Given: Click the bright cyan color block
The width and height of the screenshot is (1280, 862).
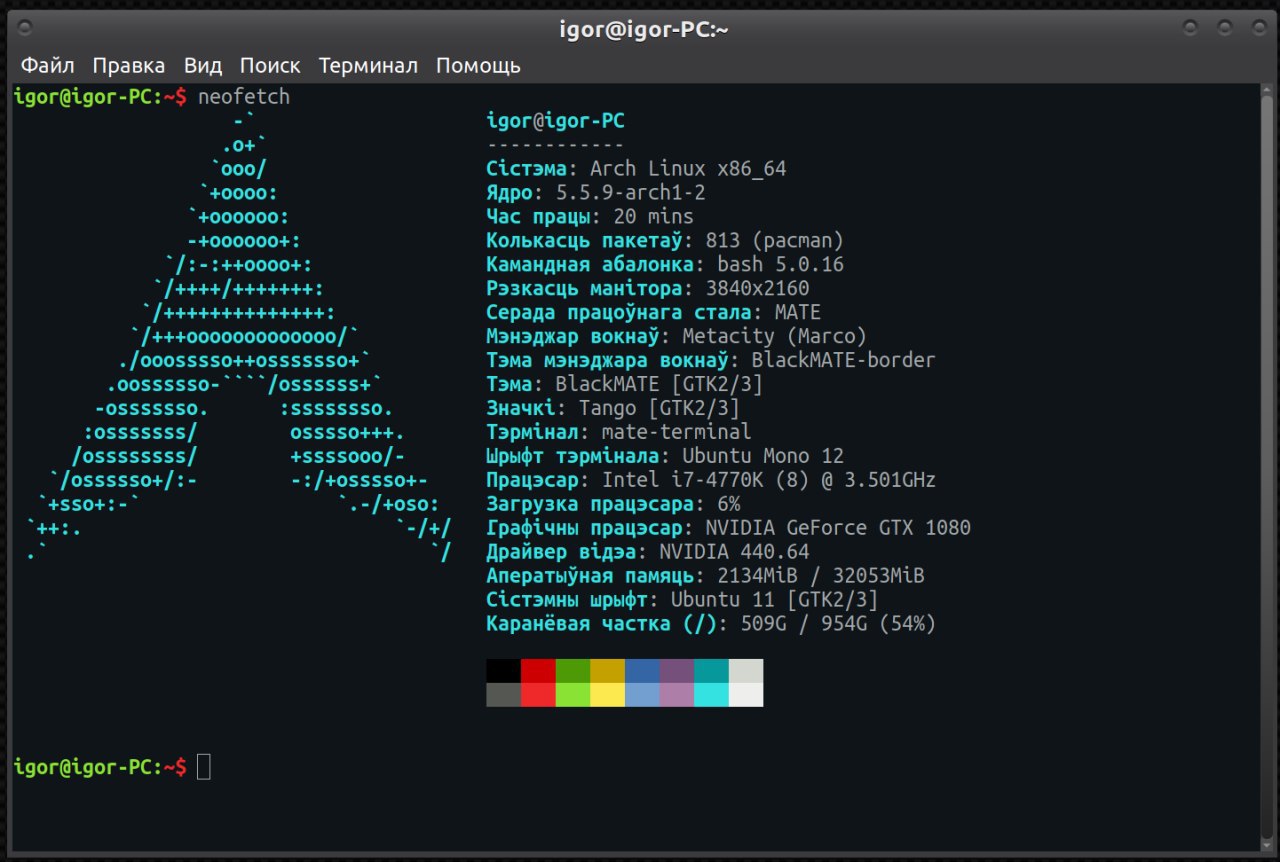Looking at the screenshot, I should [711, 695].
